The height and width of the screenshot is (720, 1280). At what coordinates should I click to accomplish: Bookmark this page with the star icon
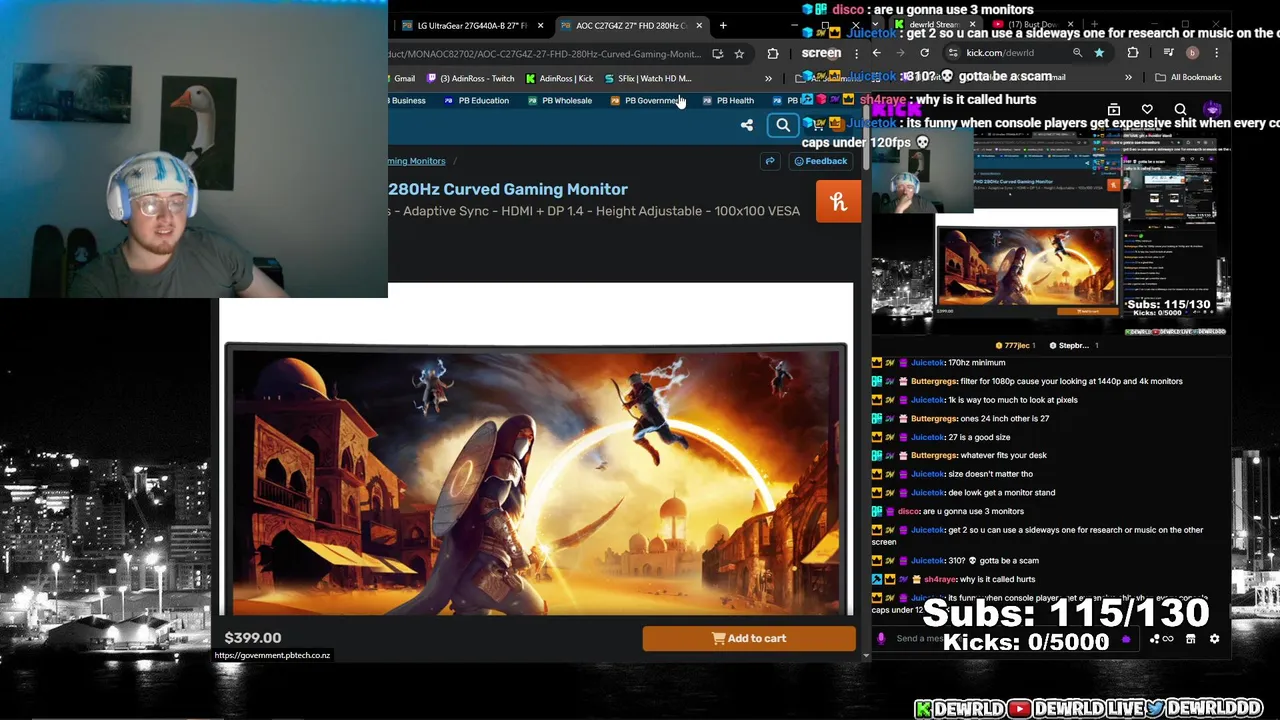point(739,54)
